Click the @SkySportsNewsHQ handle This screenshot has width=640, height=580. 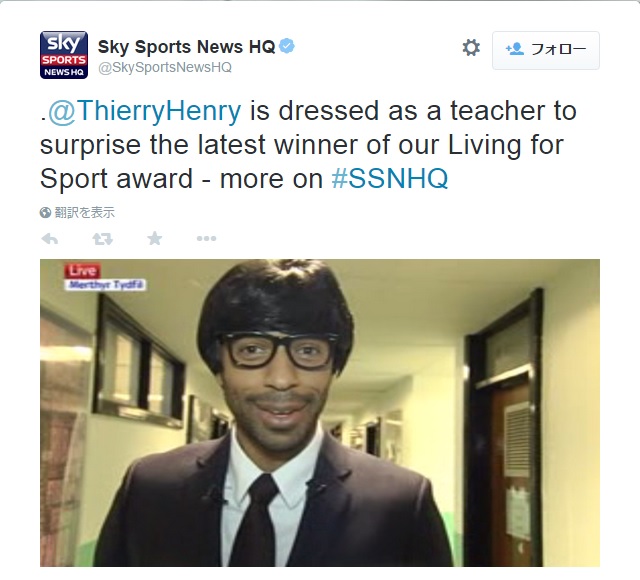165,67
